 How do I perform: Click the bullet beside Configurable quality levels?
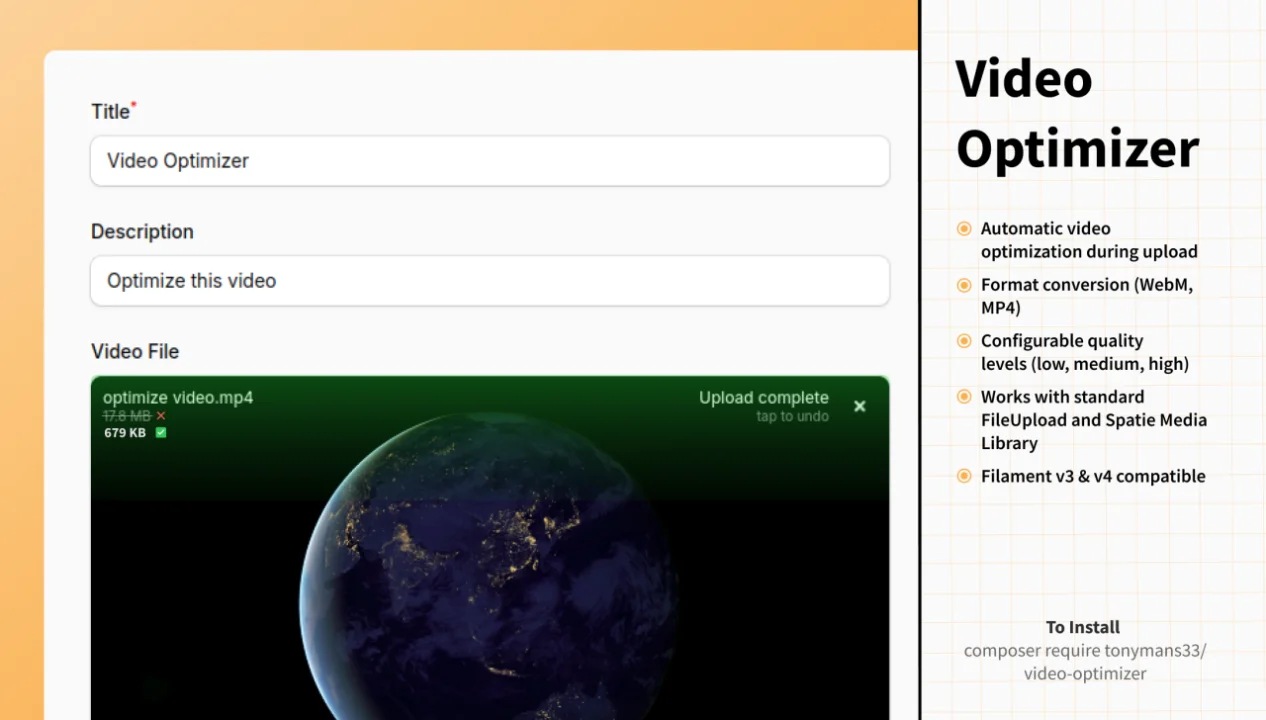point(963,341)
